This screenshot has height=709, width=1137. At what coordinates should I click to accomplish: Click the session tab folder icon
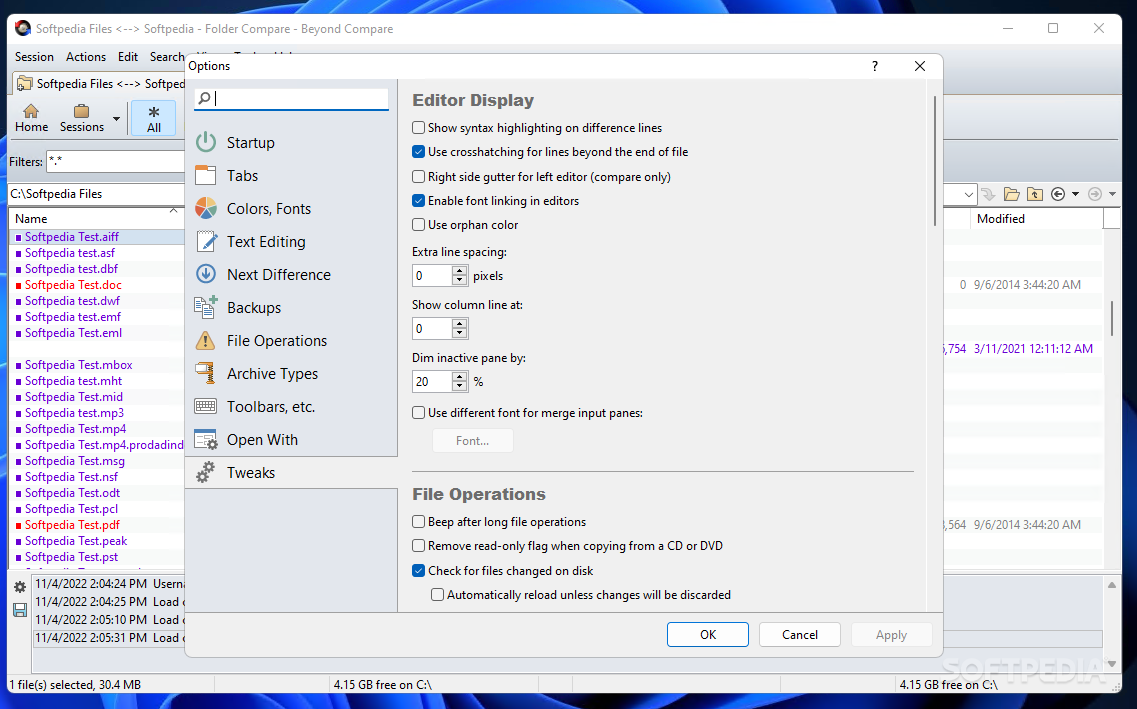point(25,83)
